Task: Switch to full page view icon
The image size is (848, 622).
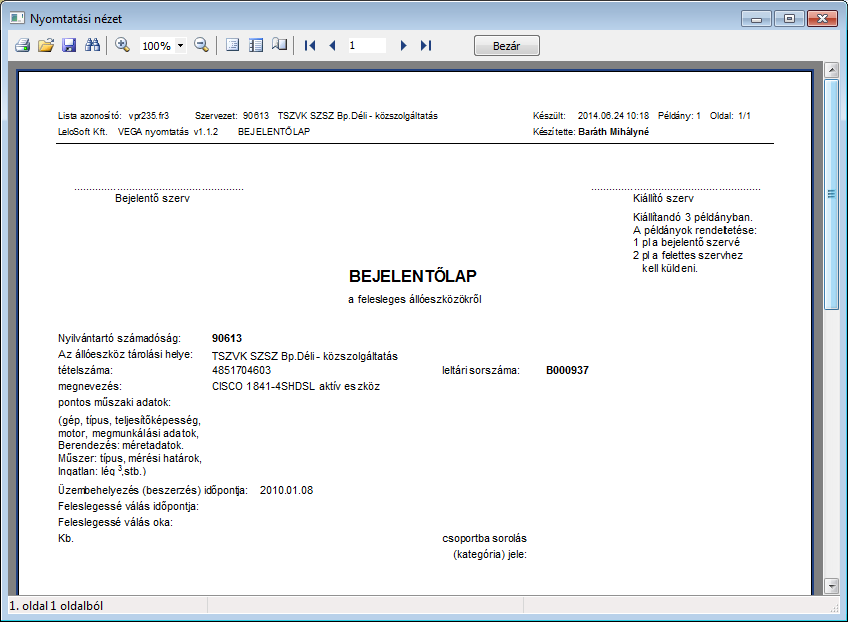Action: coord(233,45)
